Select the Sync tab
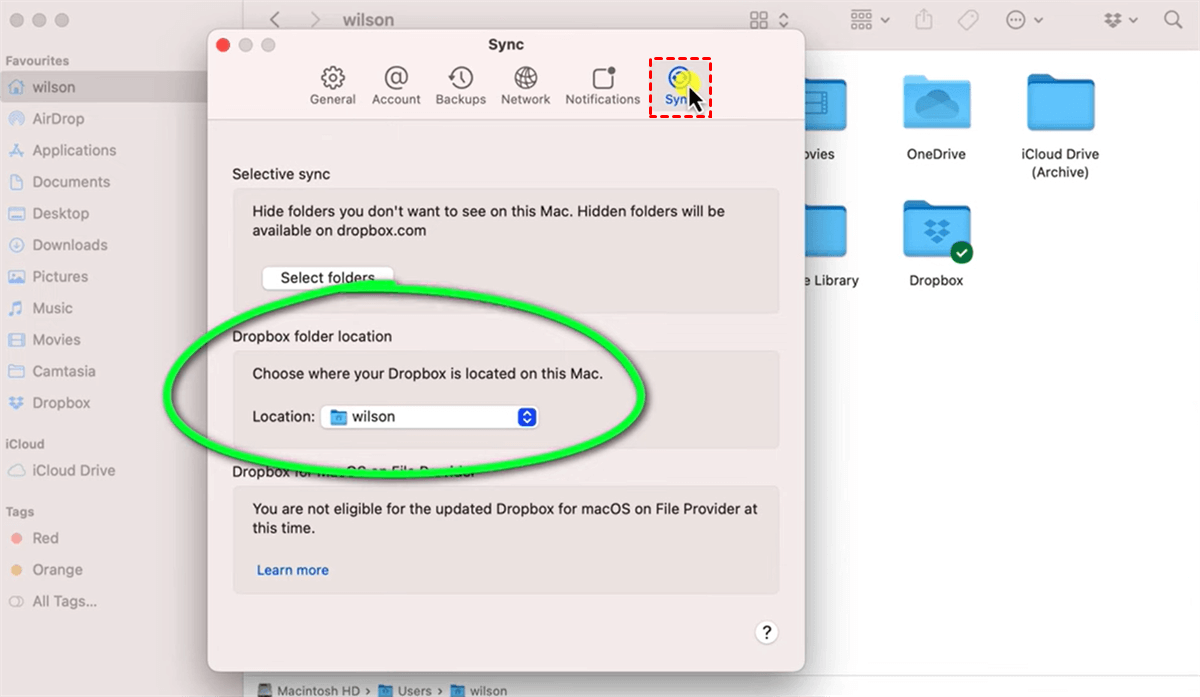1200x697 pixels. [x=681, y=87]
